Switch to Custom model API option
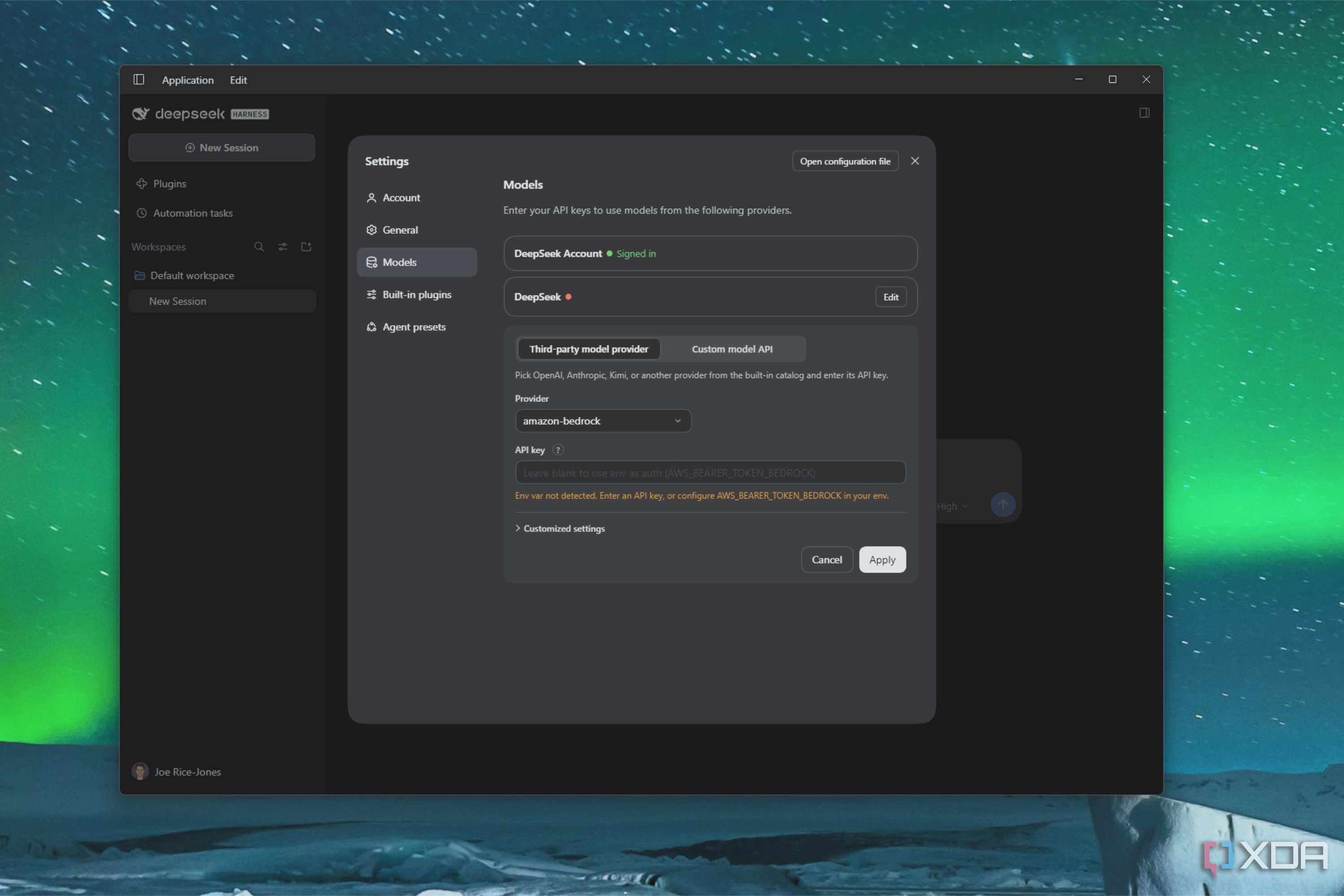1344x896 pixels. [x=732, y=349]
